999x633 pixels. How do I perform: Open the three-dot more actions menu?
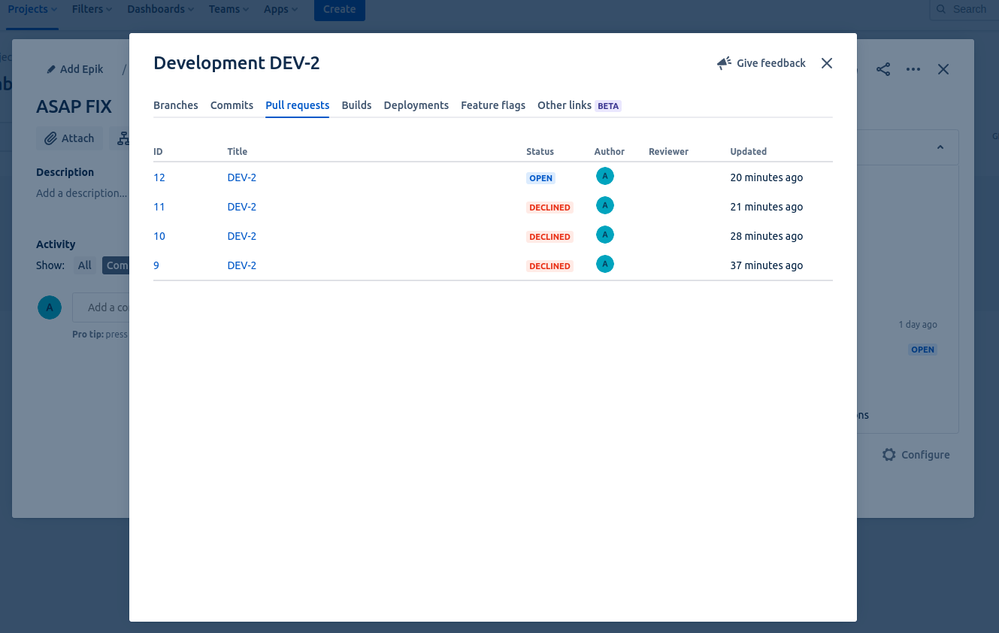coord(913,69)
